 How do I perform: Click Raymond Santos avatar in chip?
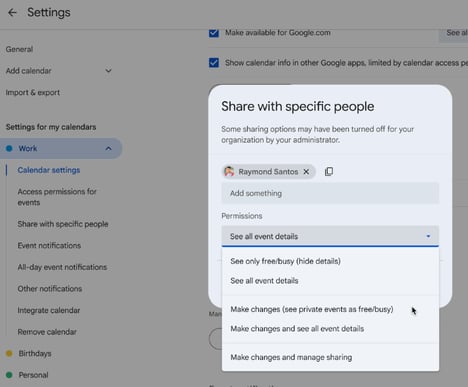(x=229, y=172)
